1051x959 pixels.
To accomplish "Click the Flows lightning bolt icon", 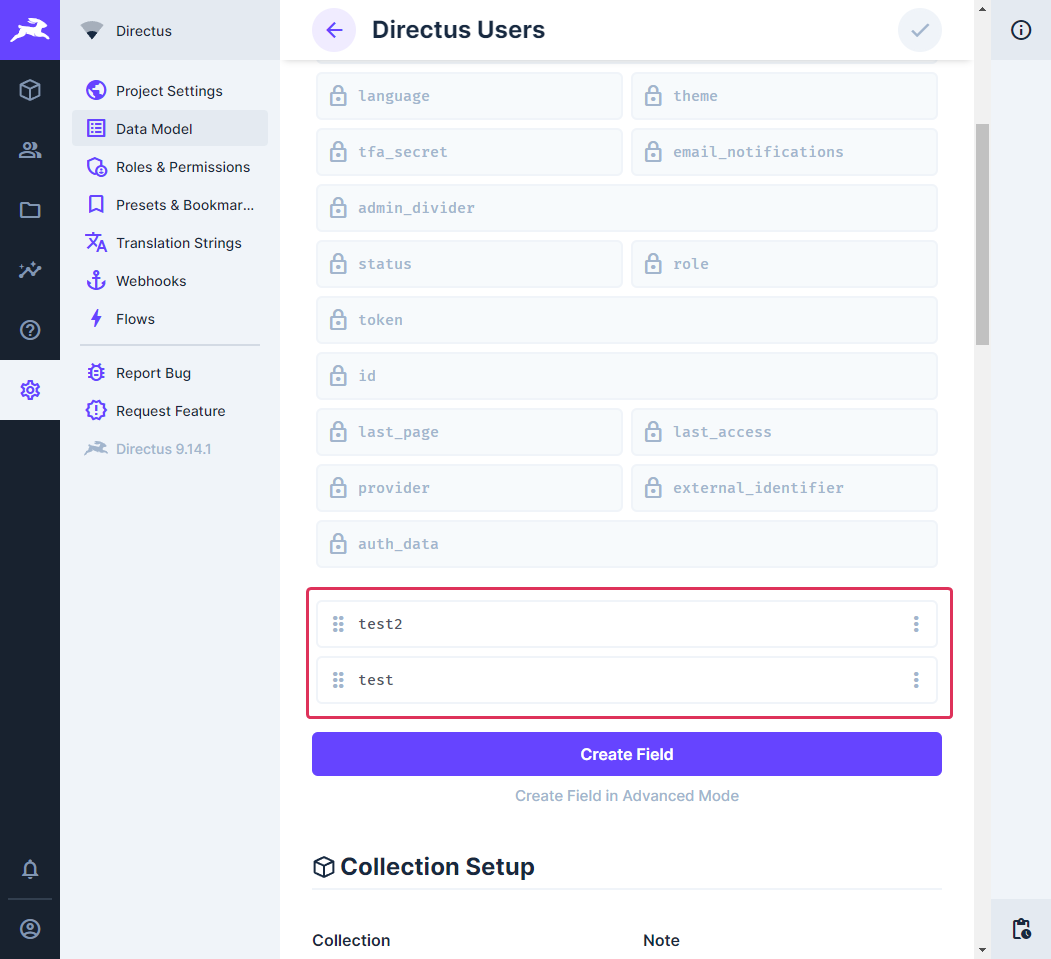I will (x=96, y=318).
